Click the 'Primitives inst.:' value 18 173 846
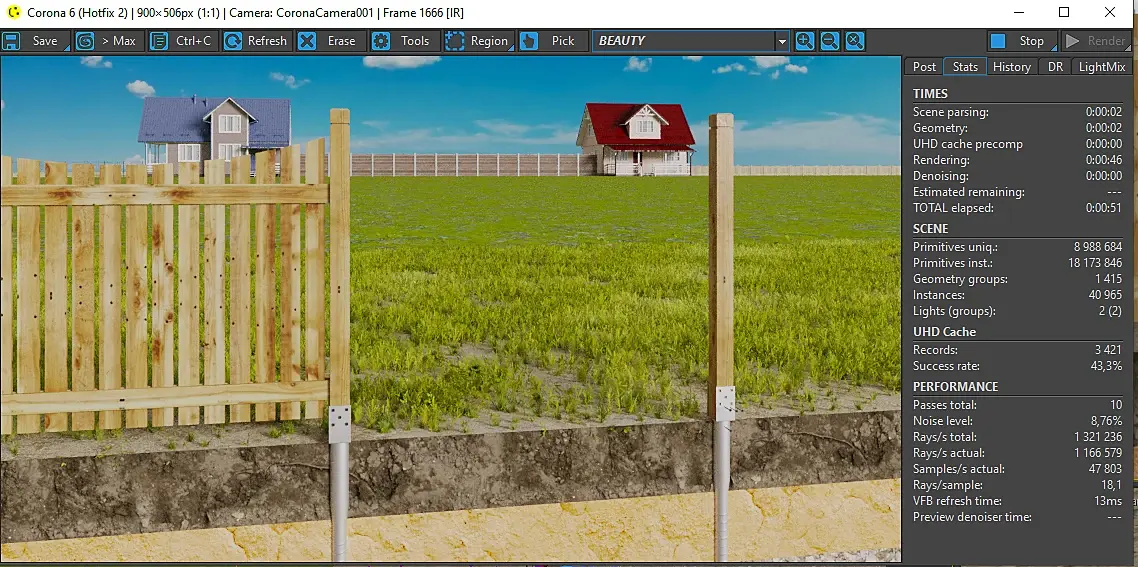The width and height of the screenshot is (1138, 567). [1095, 263]
